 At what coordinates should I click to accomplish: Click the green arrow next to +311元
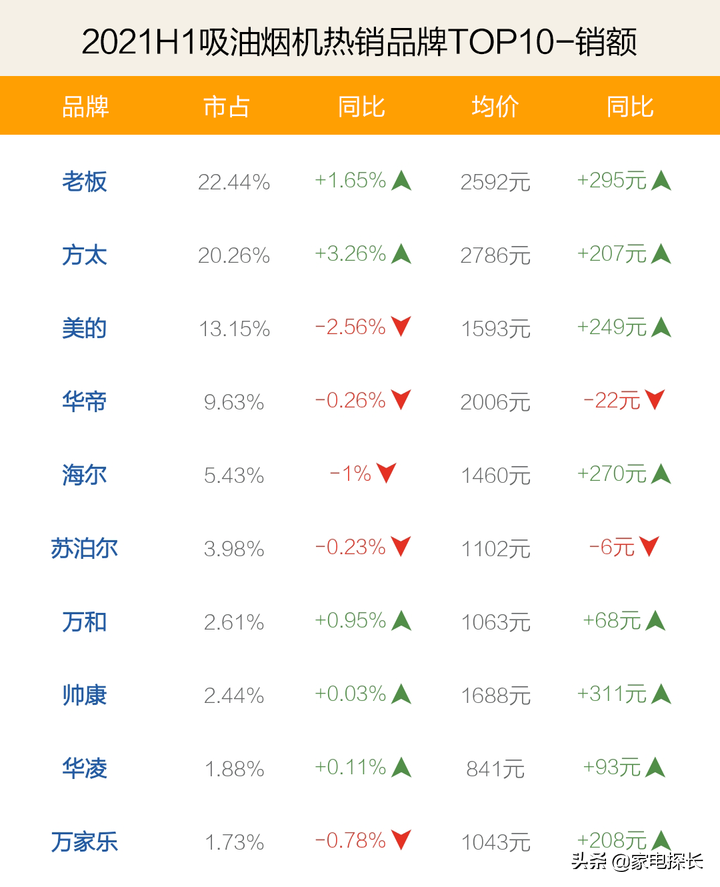click(x=661, y=694)
